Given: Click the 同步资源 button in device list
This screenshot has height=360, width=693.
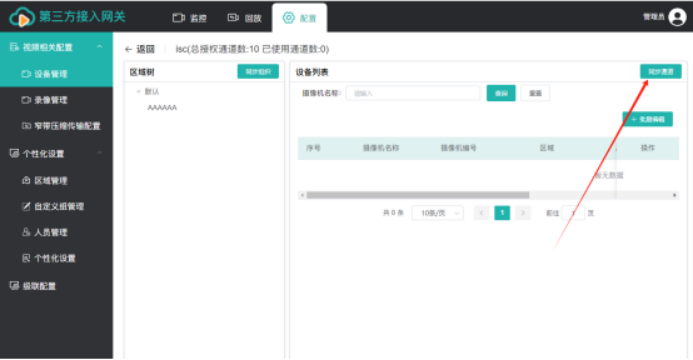Looking at the screenshot, I should tap(661, 72).
